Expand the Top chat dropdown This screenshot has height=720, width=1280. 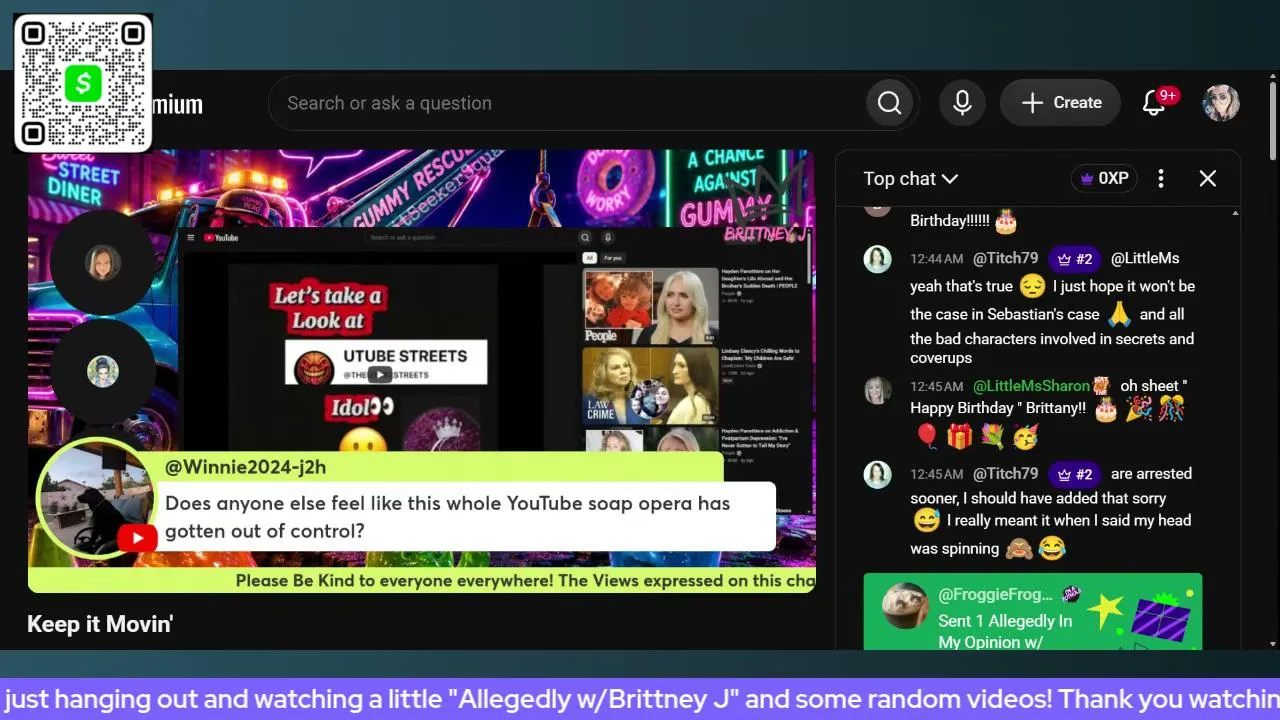coord(910,179)
